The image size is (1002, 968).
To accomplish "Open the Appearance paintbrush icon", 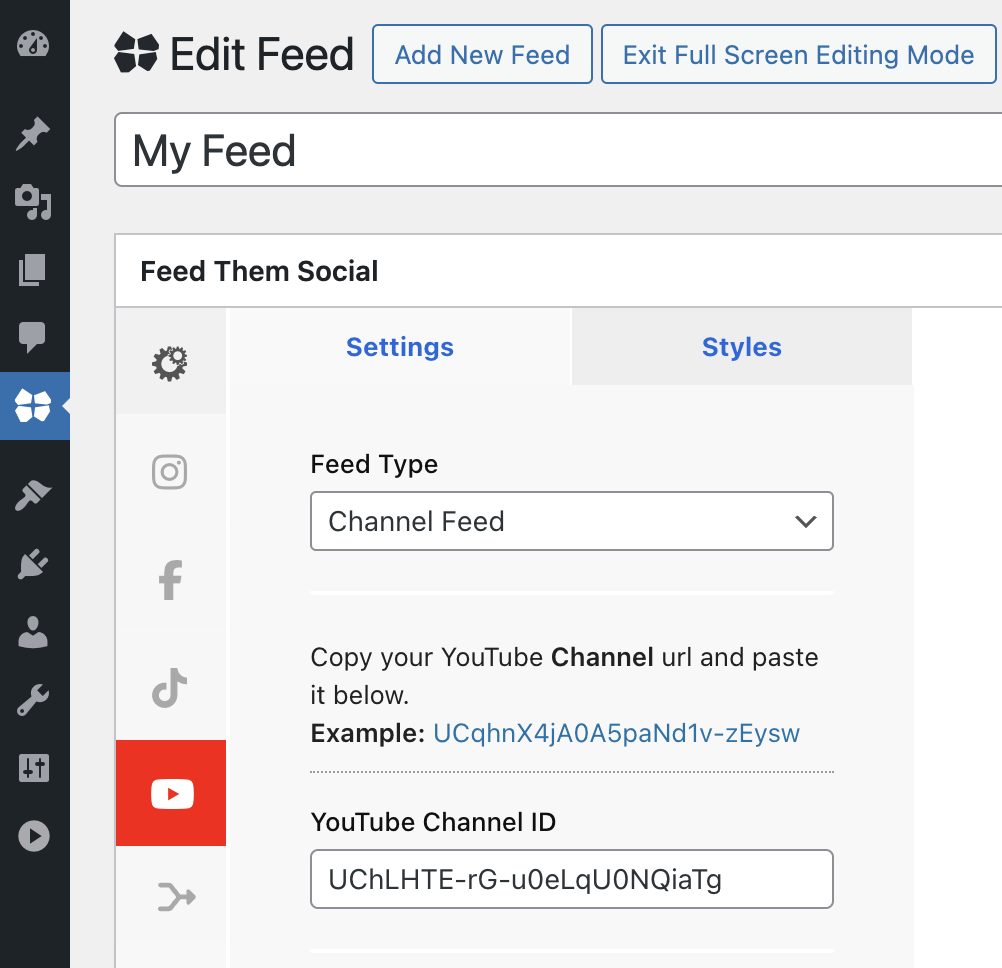I will click(33, 495).
